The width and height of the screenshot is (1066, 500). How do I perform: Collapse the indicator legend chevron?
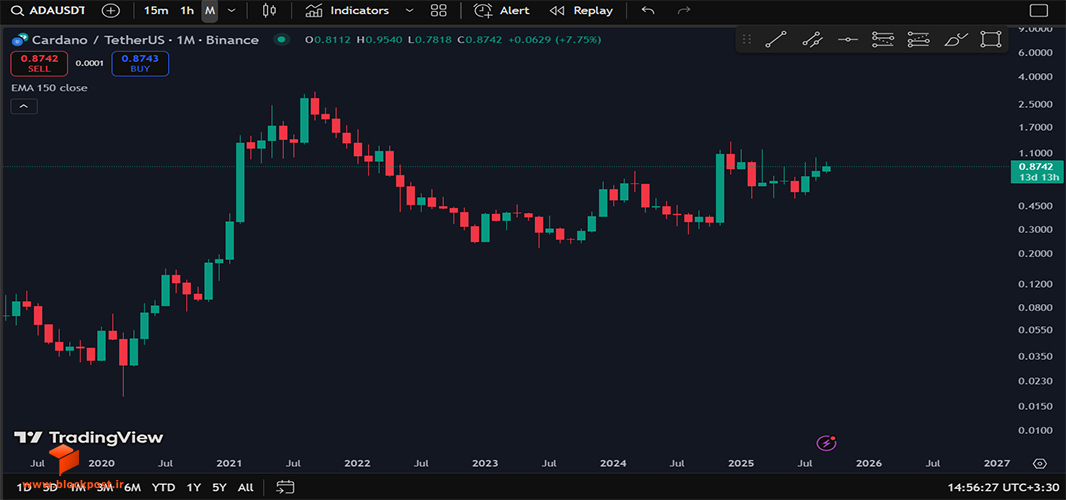(24, 106)
